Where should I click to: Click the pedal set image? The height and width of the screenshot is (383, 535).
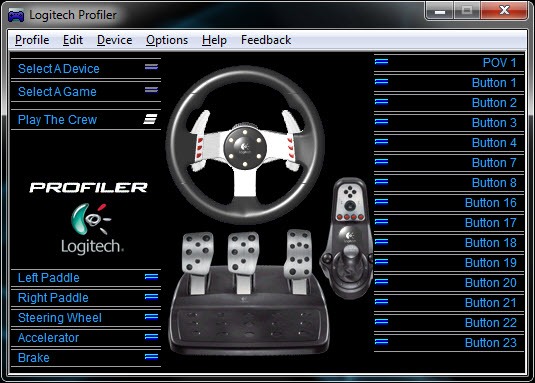click(x=248, y=293)
